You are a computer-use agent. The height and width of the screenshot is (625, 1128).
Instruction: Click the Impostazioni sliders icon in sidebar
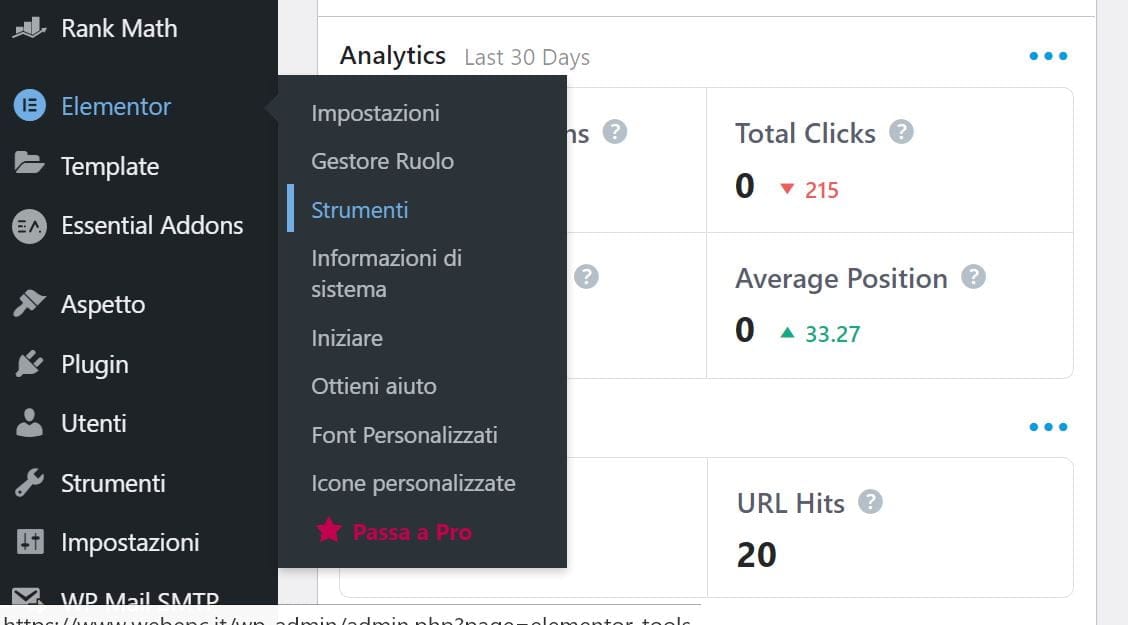[x=30, y=542]
